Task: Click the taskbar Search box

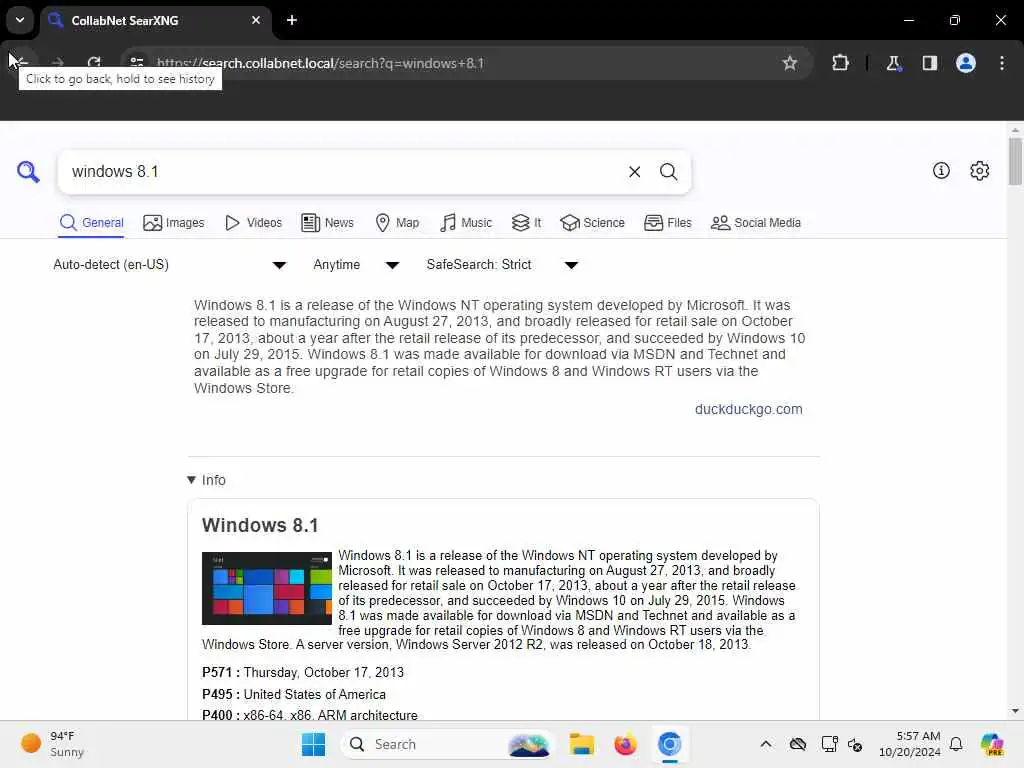Action: pos(447,744)
